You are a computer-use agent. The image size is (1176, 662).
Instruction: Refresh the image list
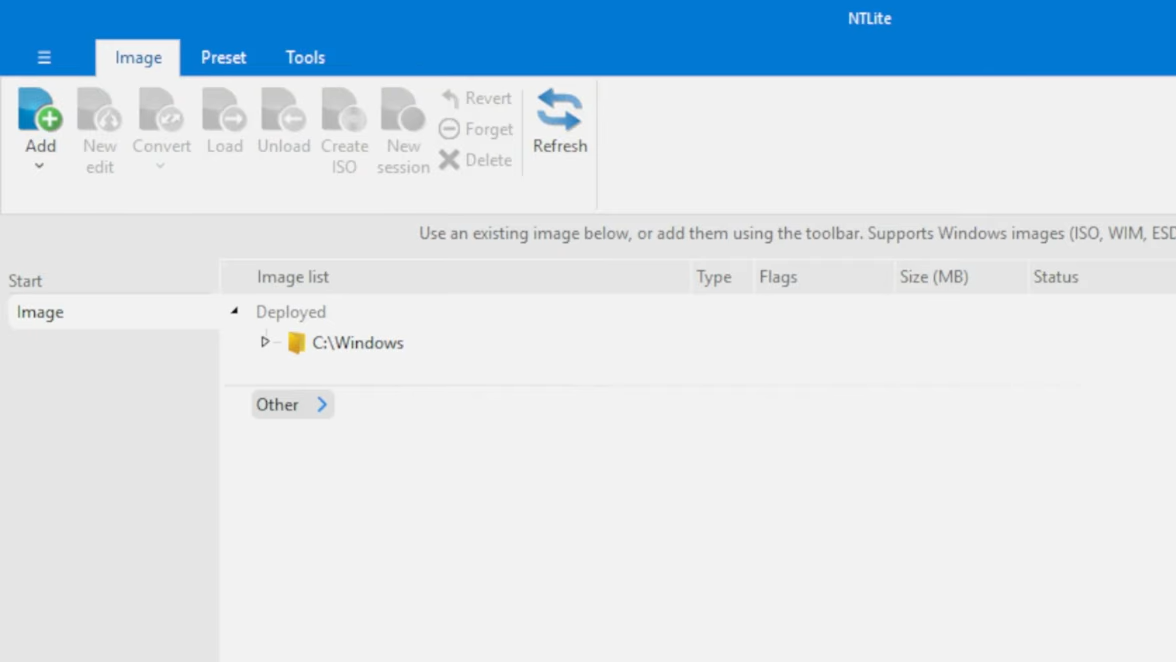tap(560, 121)
